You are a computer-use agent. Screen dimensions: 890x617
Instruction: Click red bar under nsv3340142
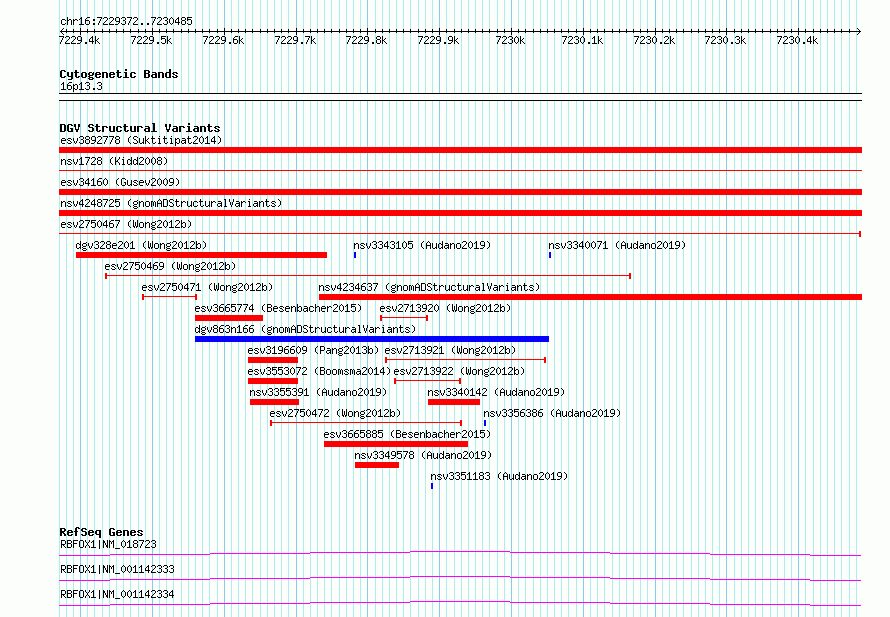click(x=454, y=402)
